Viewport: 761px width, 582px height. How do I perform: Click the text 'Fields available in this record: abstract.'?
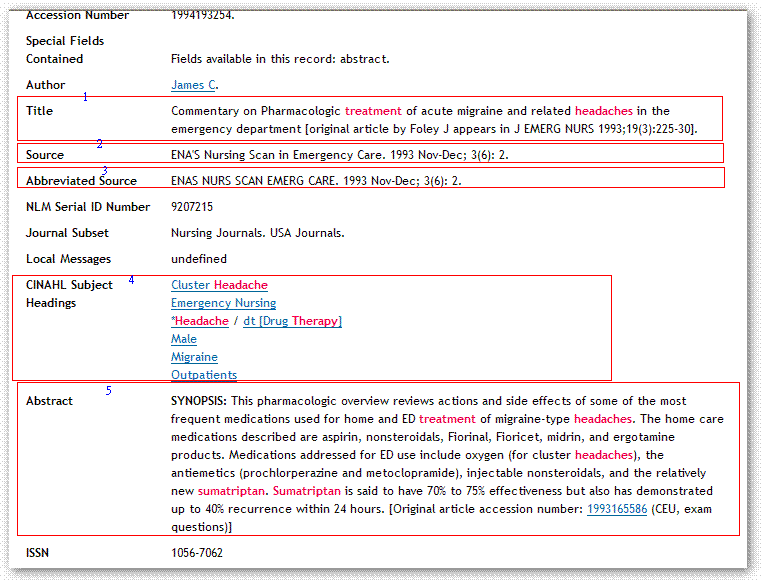(x=280, y=59)
